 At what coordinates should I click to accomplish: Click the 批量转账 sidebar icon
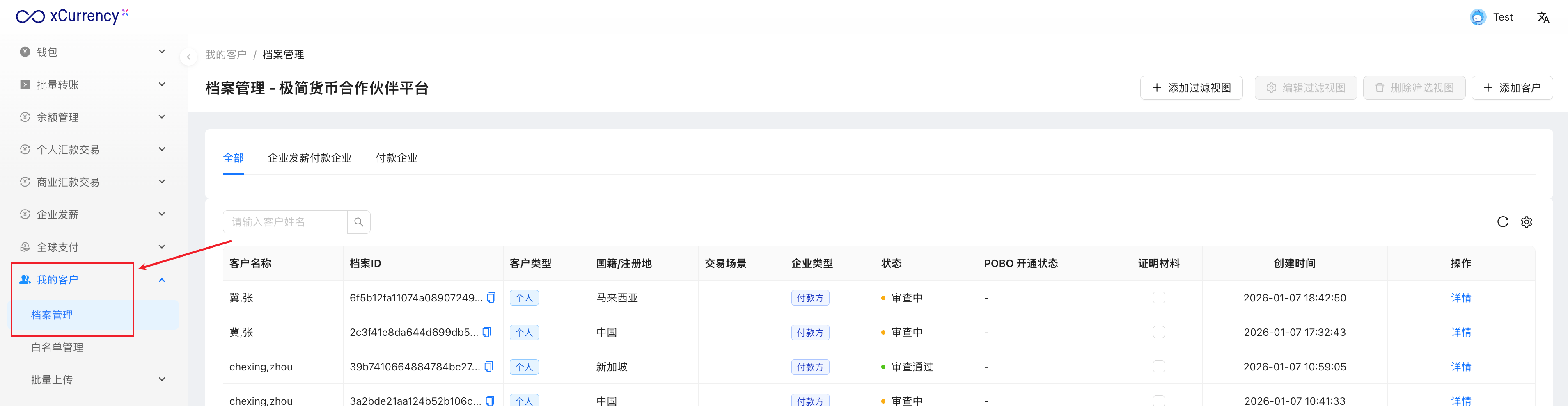pos(25,84)
